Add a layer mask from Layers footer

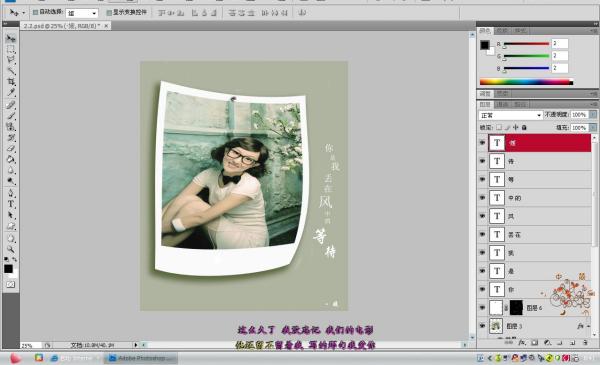click(x=535, y=342)
